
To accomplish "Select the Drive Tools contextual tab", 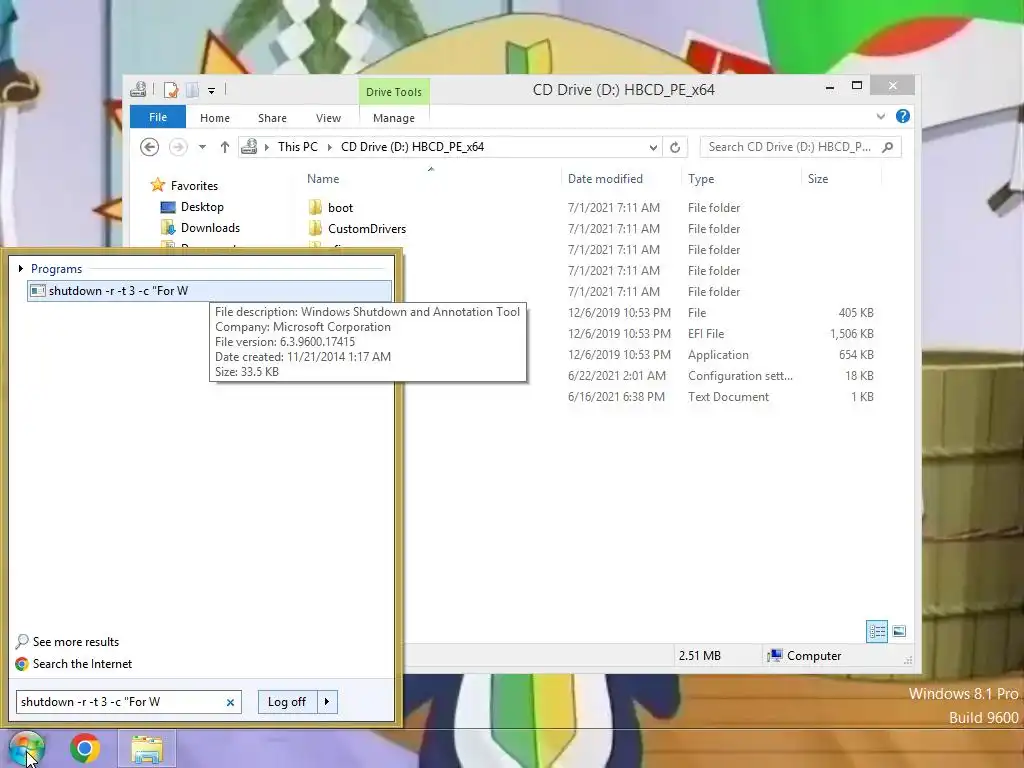I will (x=394, y=92).
